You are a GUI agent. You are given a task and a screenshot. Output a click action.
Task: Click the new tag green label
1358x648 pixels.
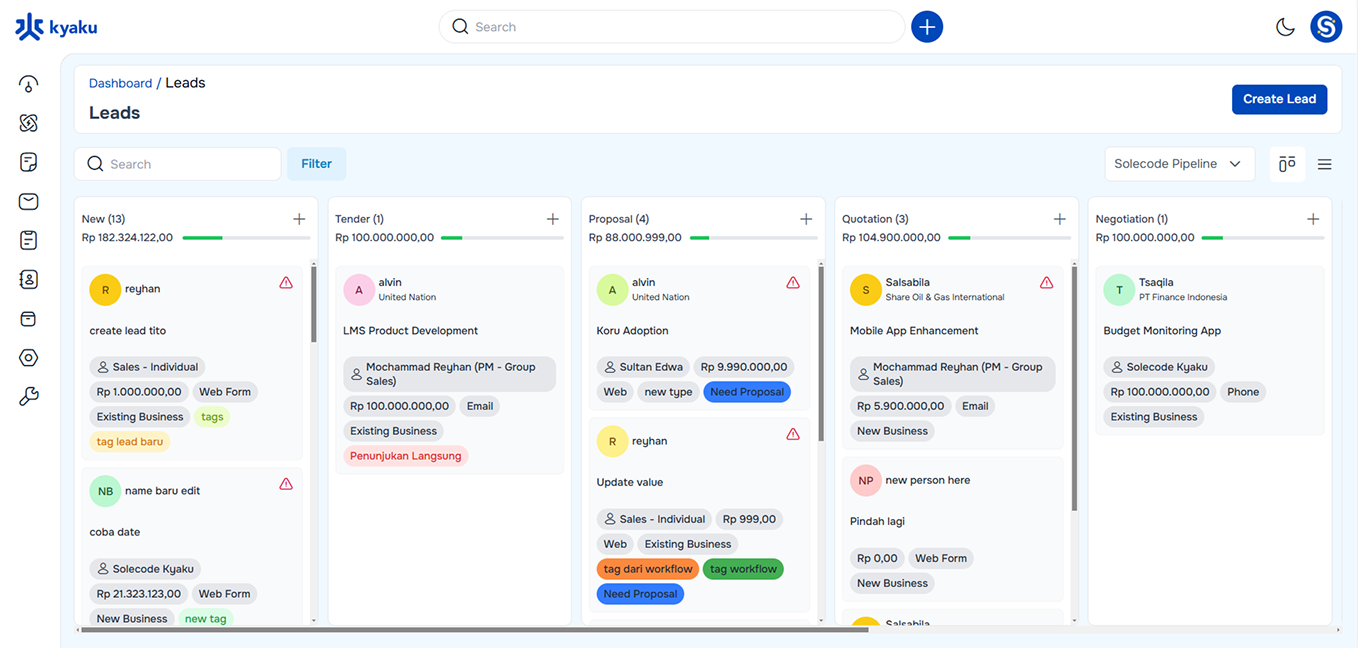click(x=205, y=619)
